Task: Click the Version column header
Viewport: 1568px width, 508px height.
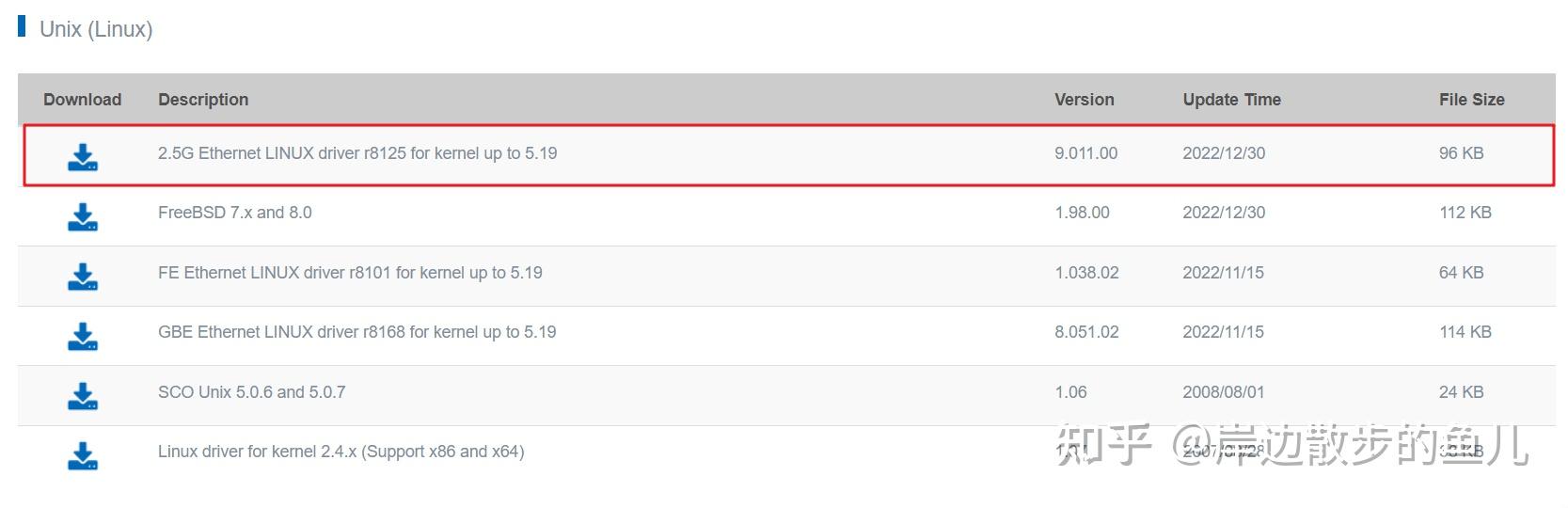Action: (x=1084, y=100)
